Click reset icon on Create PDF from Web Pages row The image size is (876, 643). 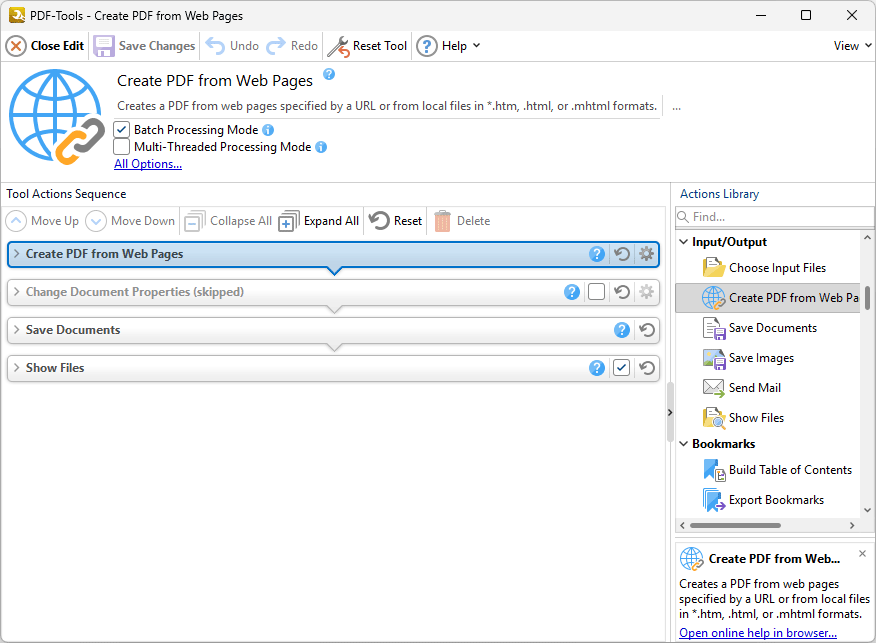tap(622, 254)
